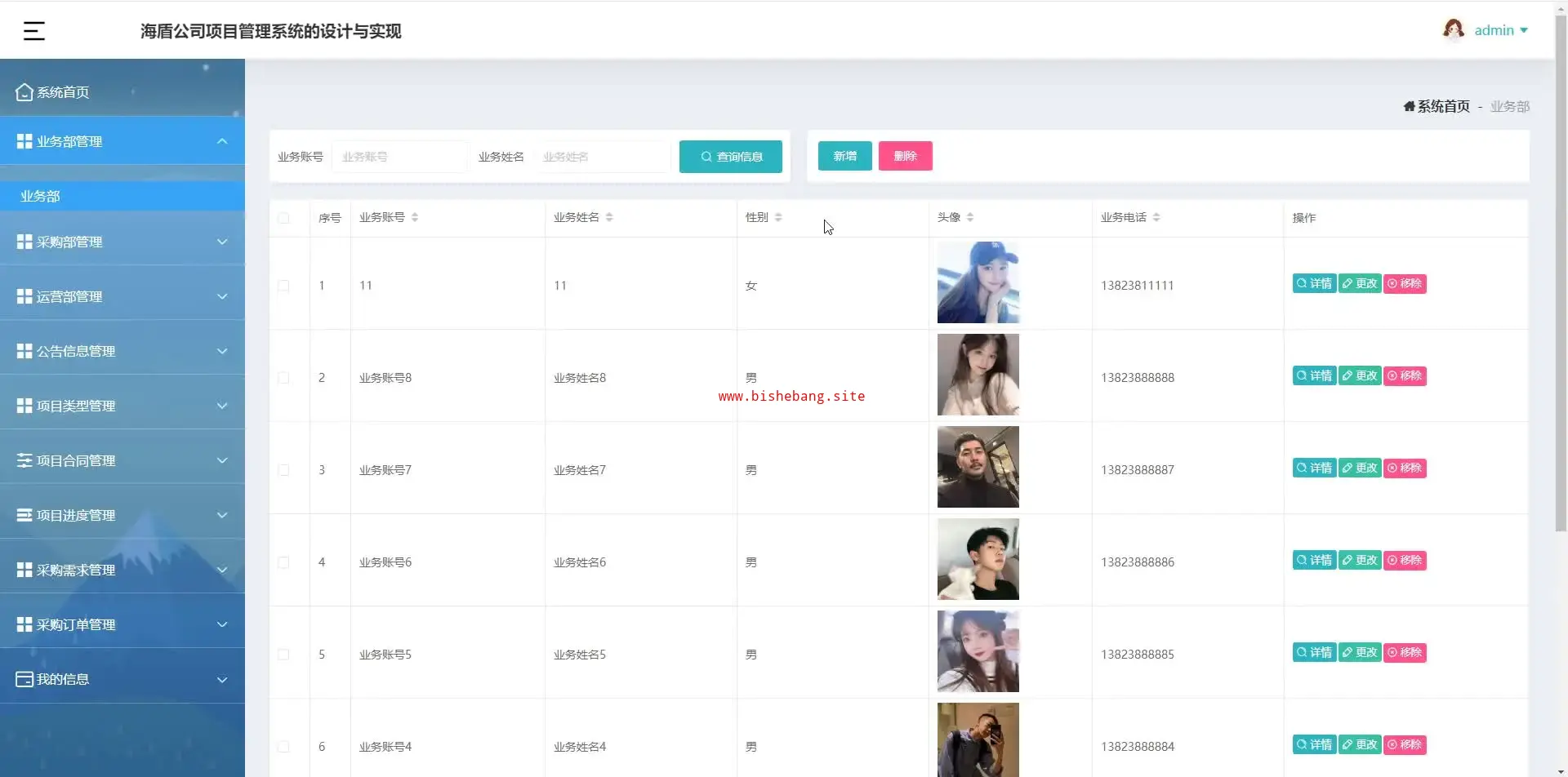The height and width of the screenshot is (777, 1568).
Task: Expand the 项目合同管理 sidebar section
Action: tap(122, 460)
